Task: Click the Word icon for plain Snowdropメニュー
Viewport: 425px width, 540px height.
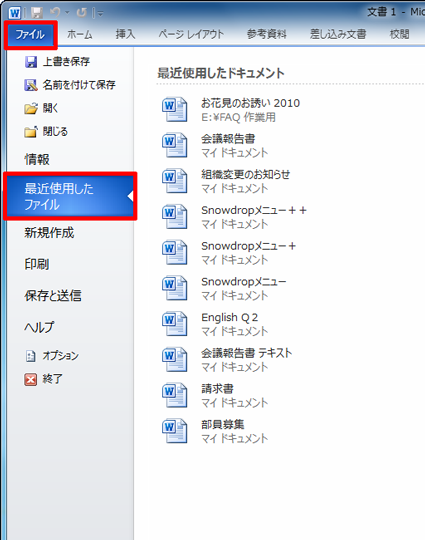Action: click(175, 288)
